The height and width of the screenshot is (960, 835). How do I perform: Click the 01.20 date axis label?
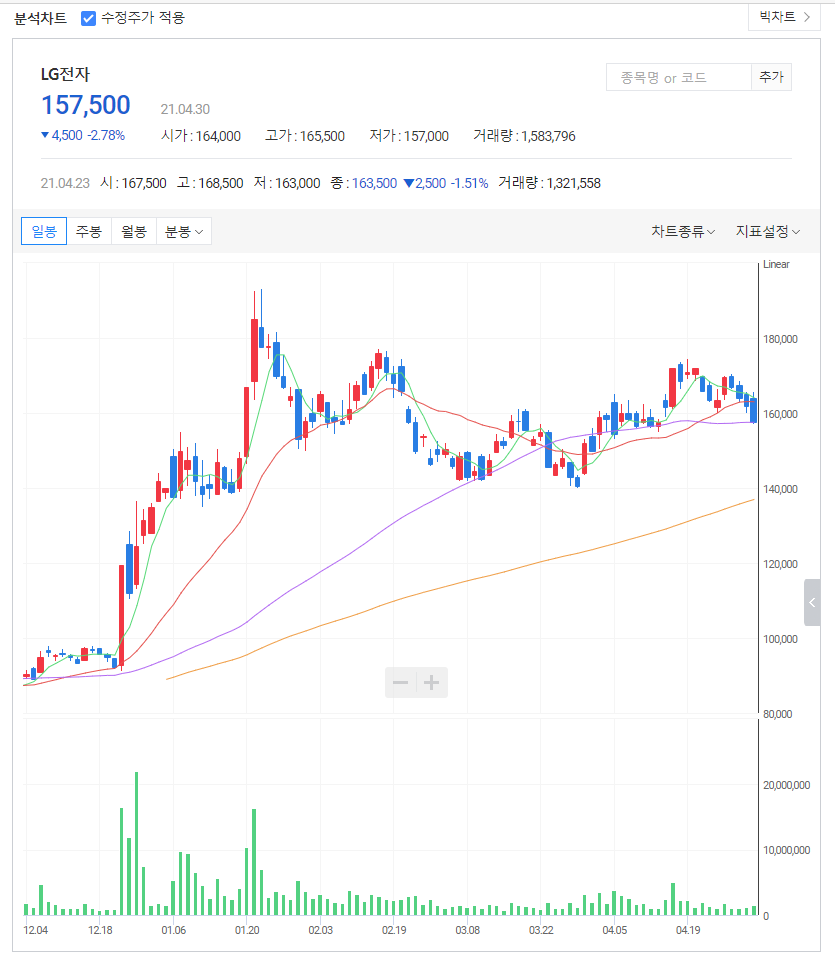(247, 930)
